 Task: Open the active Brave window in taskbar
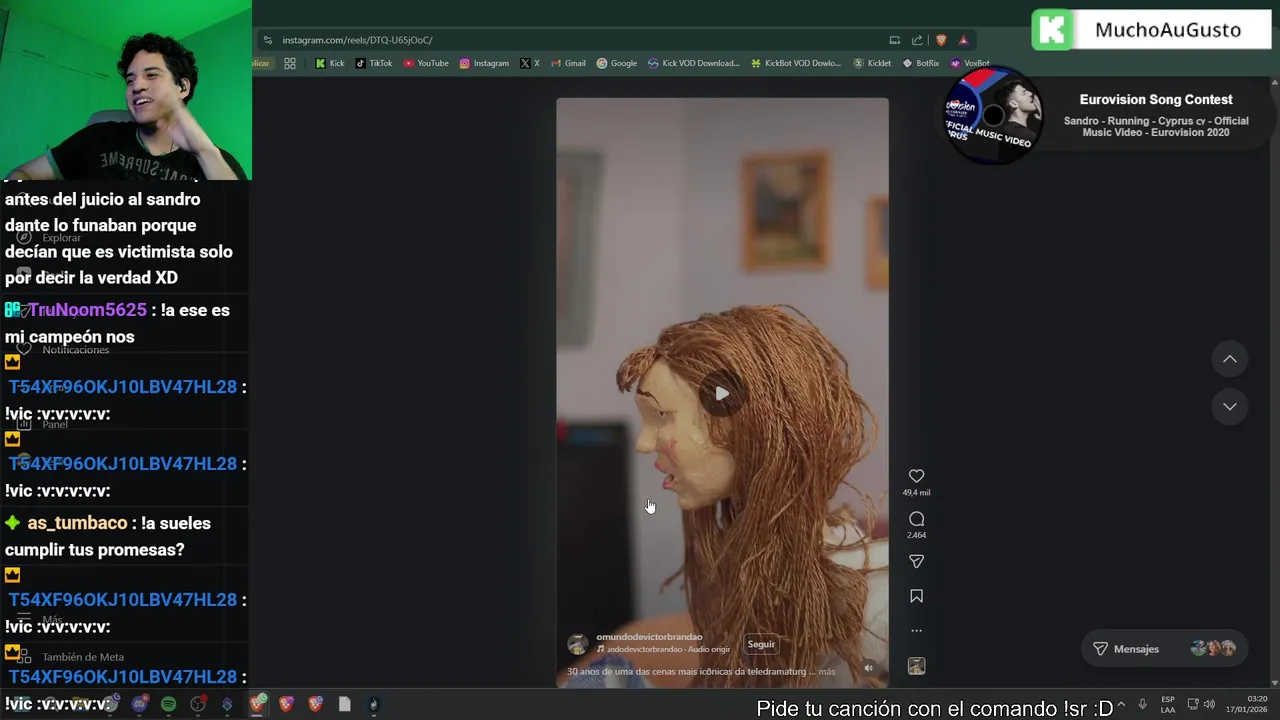(257, 704)
